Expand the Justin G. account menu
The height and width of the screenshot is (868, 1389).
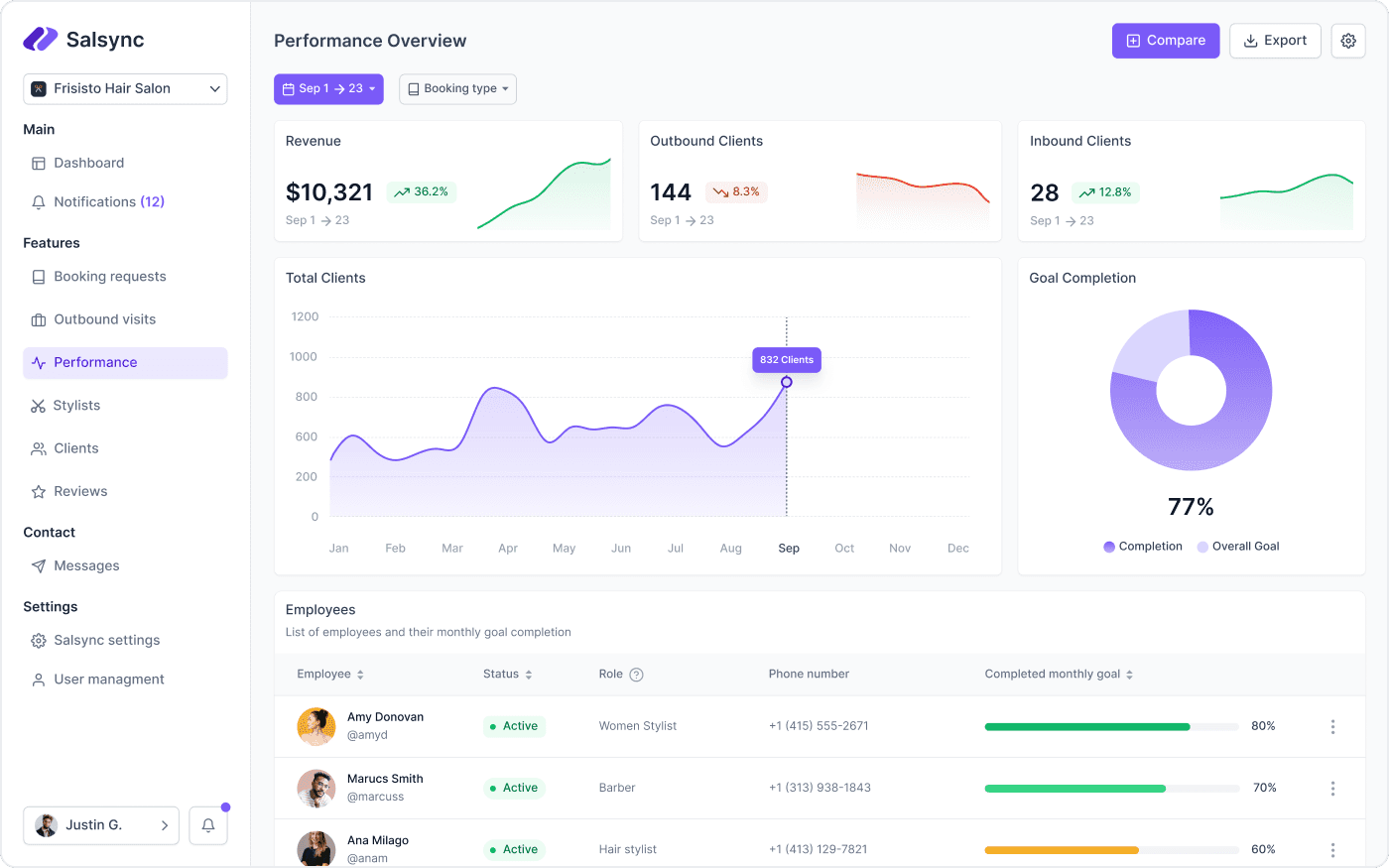(101, 825)
